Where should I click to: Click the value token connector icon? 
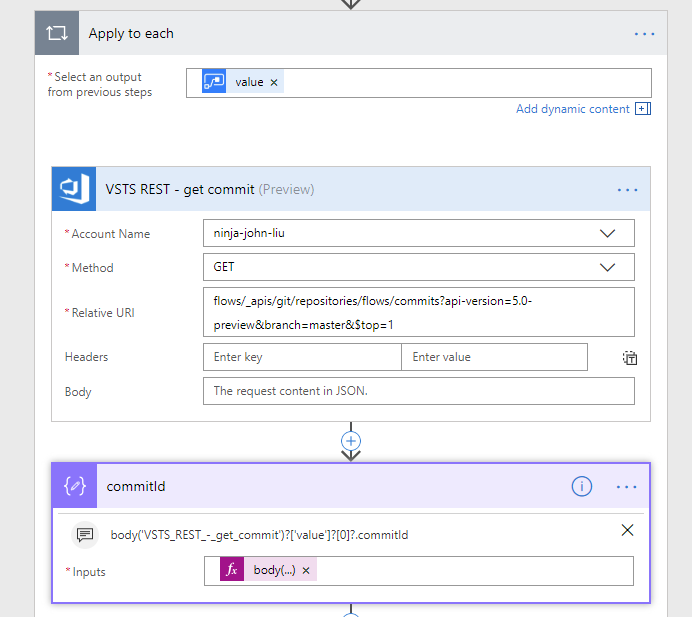click(213, 82)
